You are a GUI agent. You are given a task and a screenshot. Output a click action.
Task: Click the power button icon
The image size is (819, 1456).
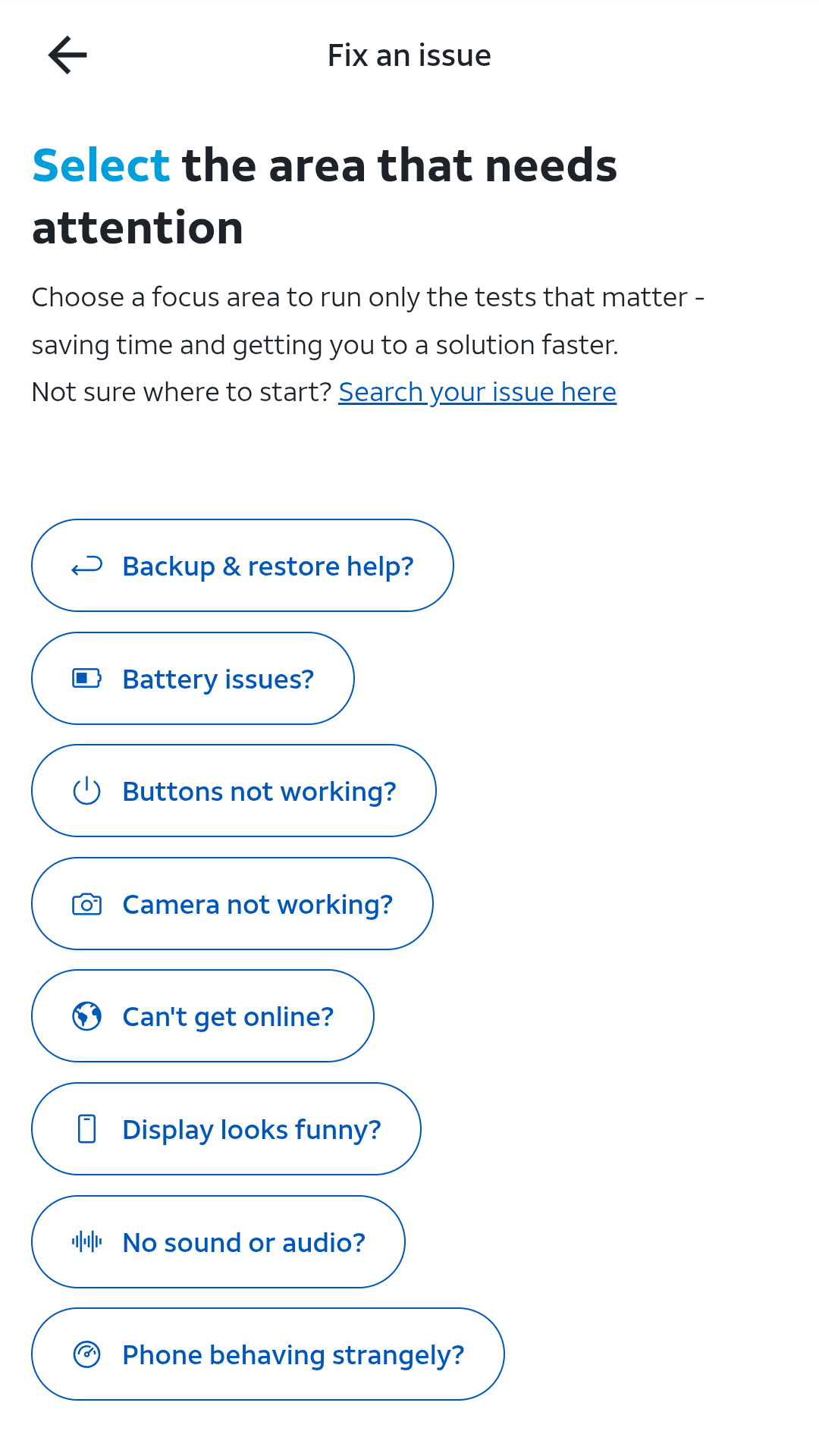point(86,791)
